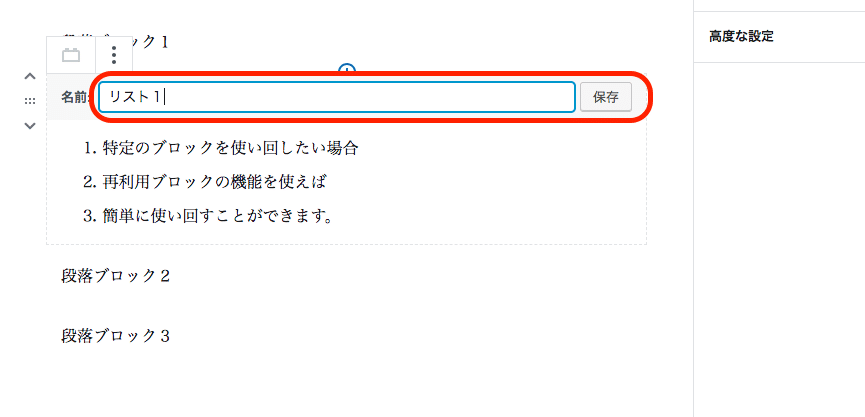Click the blue insert block plus icon
Viewport: 865px width, 417px height.
pyautogui.click(x=346, y=69)
